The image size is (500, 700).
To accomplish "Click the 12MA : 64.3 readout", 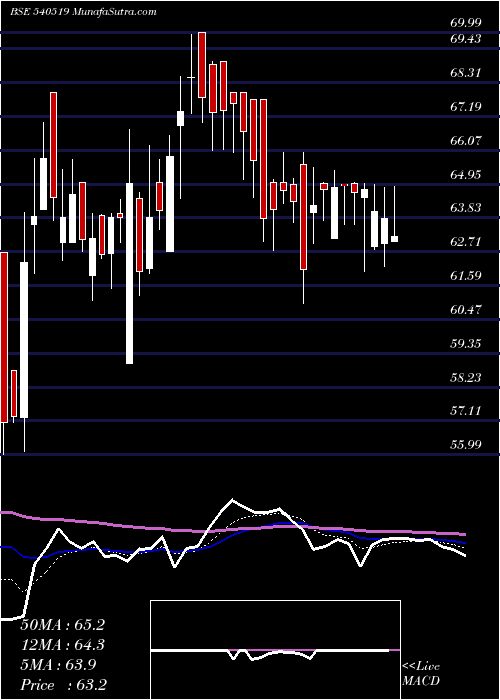I will [63, 645].
